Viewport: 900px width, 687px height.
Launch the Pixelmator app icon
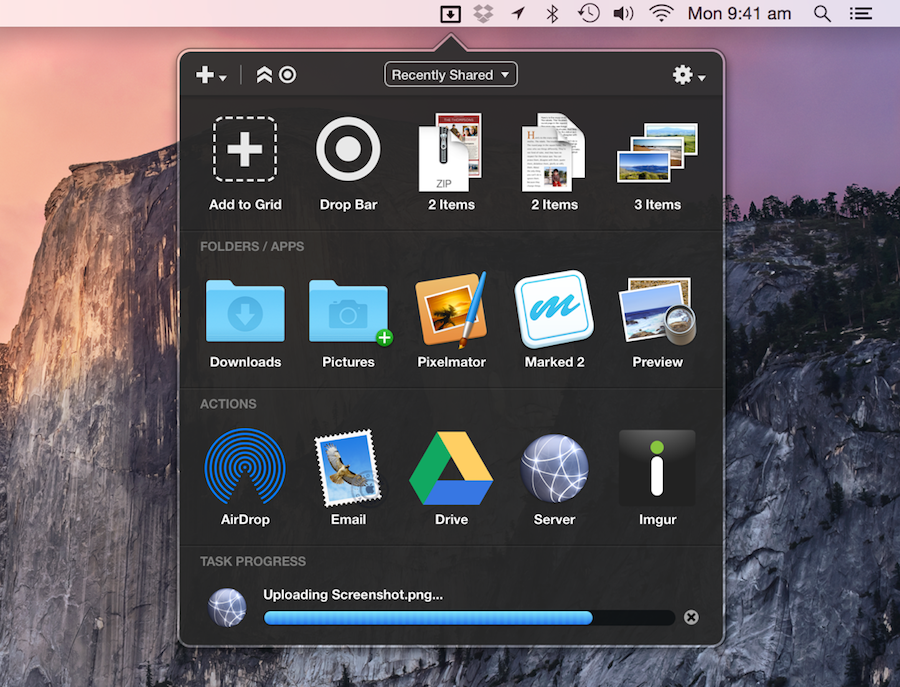[451, 310]
